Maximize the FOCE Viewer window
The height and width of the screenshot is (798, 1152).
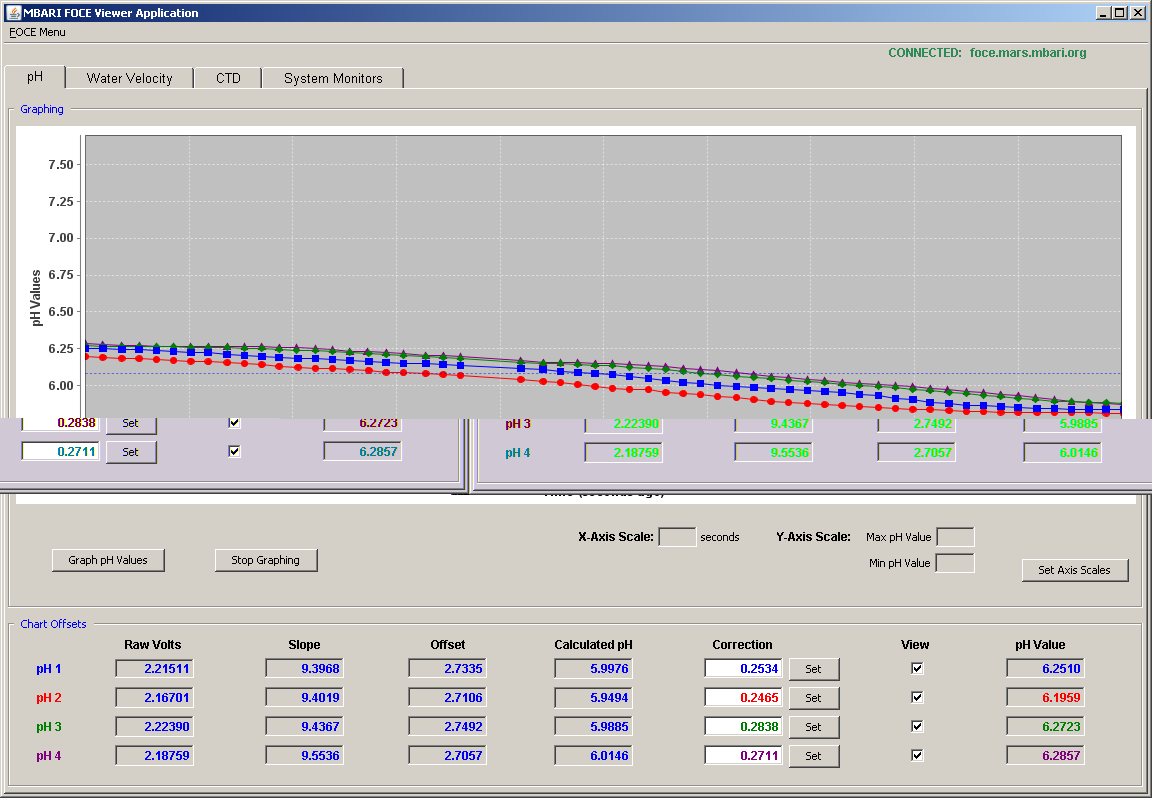pos(1119,12)
